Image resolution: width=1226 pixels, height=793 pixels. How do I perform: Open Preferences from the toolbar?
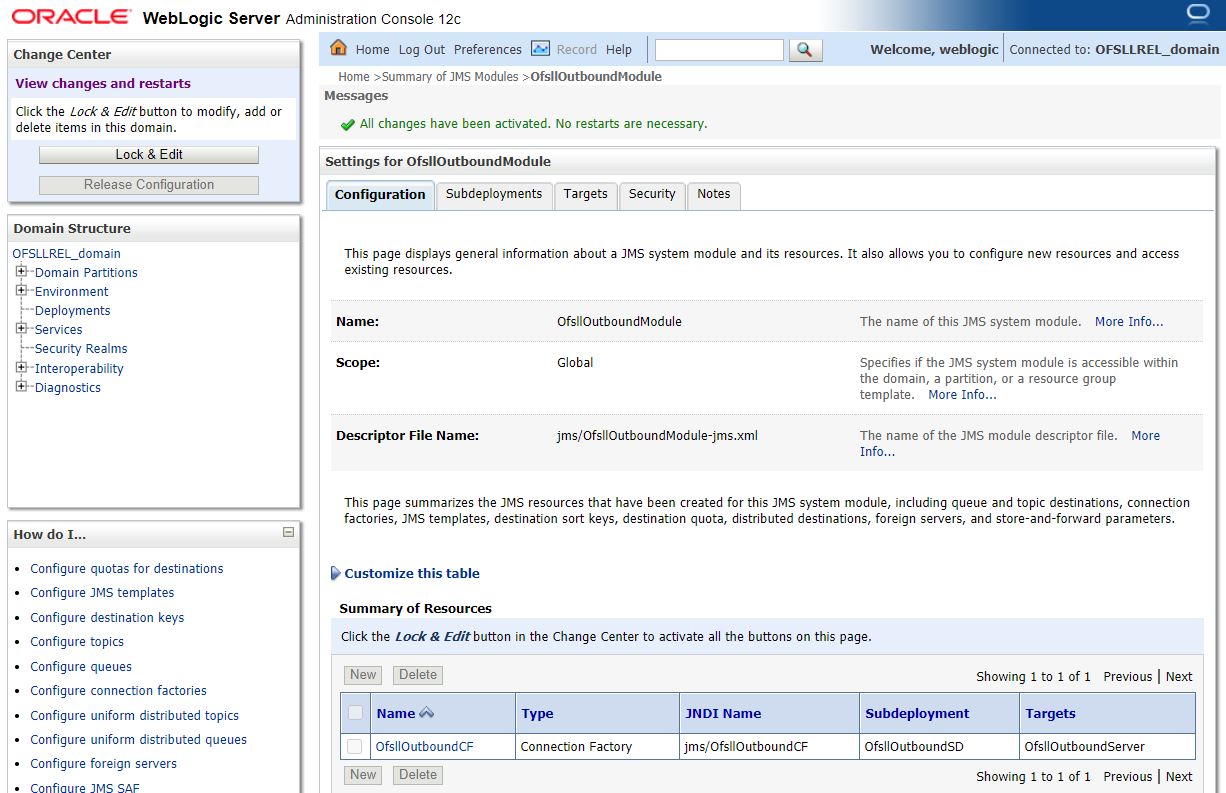coord(488,49)
